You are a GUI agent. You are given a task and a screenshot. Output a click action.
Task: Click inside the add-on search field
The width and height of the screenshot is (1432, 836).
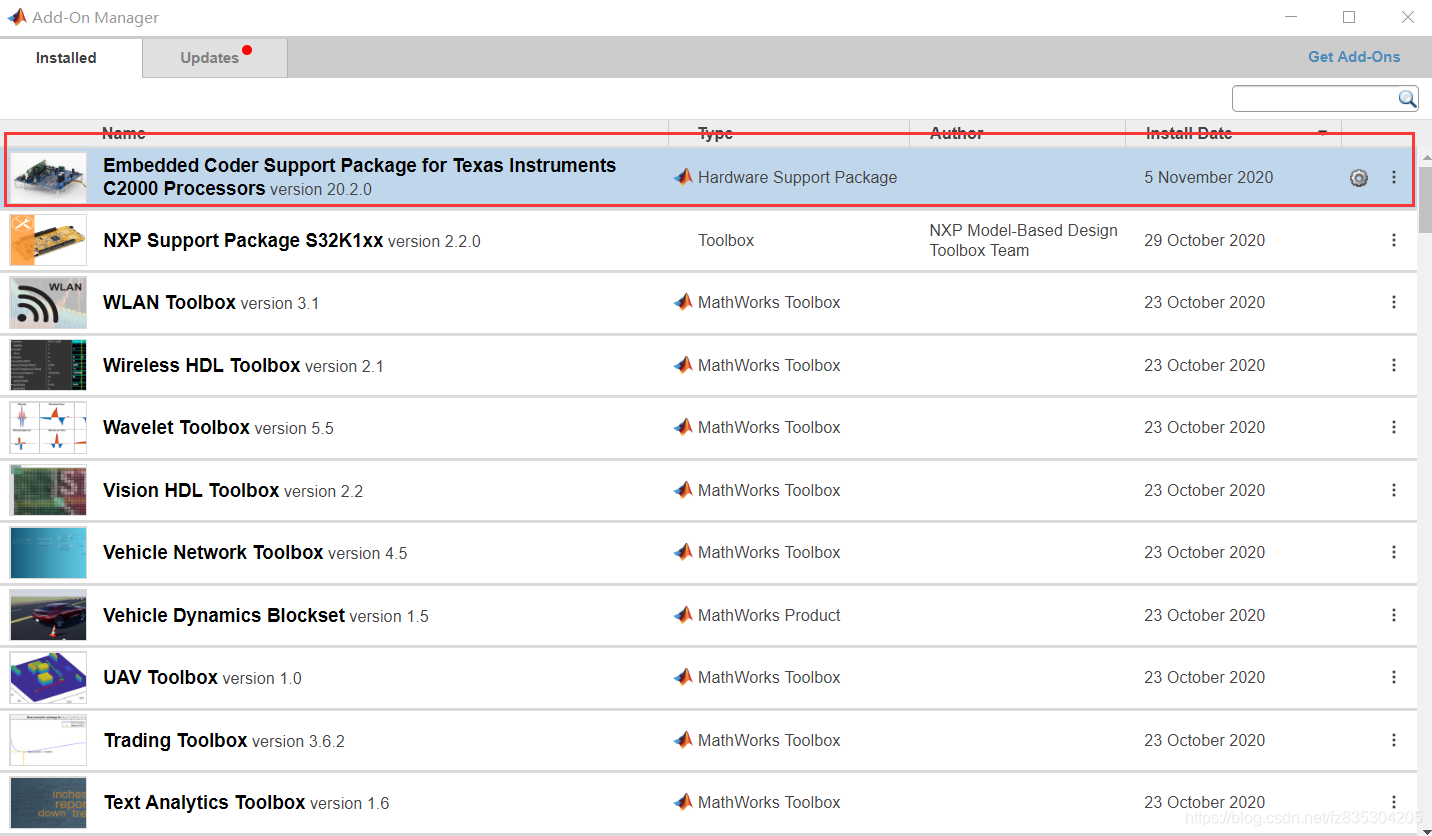click(x=1314, y=98)
